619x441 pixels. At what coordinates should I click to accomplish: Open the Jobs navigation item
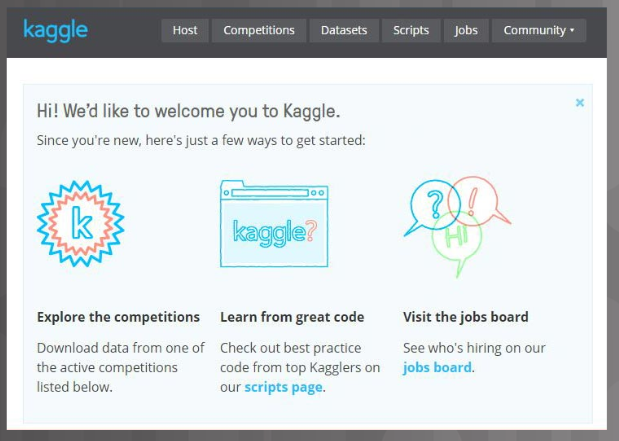pyautogui.click(x=466, y=30)
